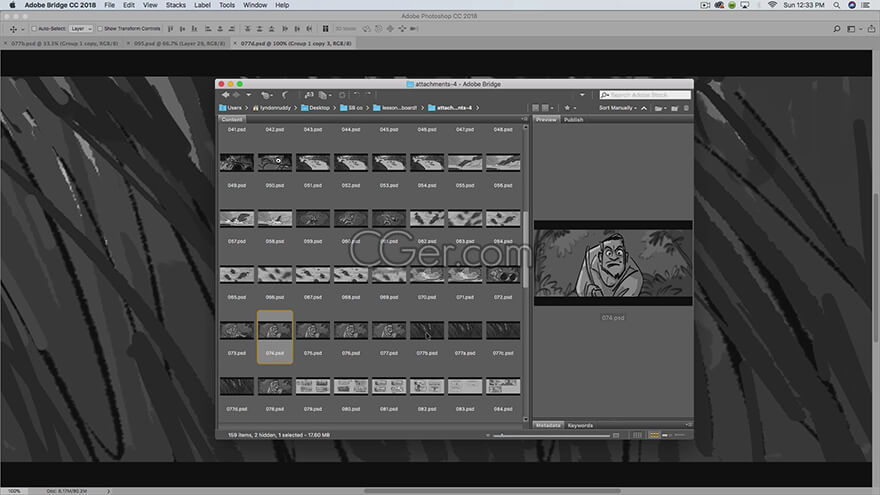Click the boomerang return-to-app icon

coord(285,95)
